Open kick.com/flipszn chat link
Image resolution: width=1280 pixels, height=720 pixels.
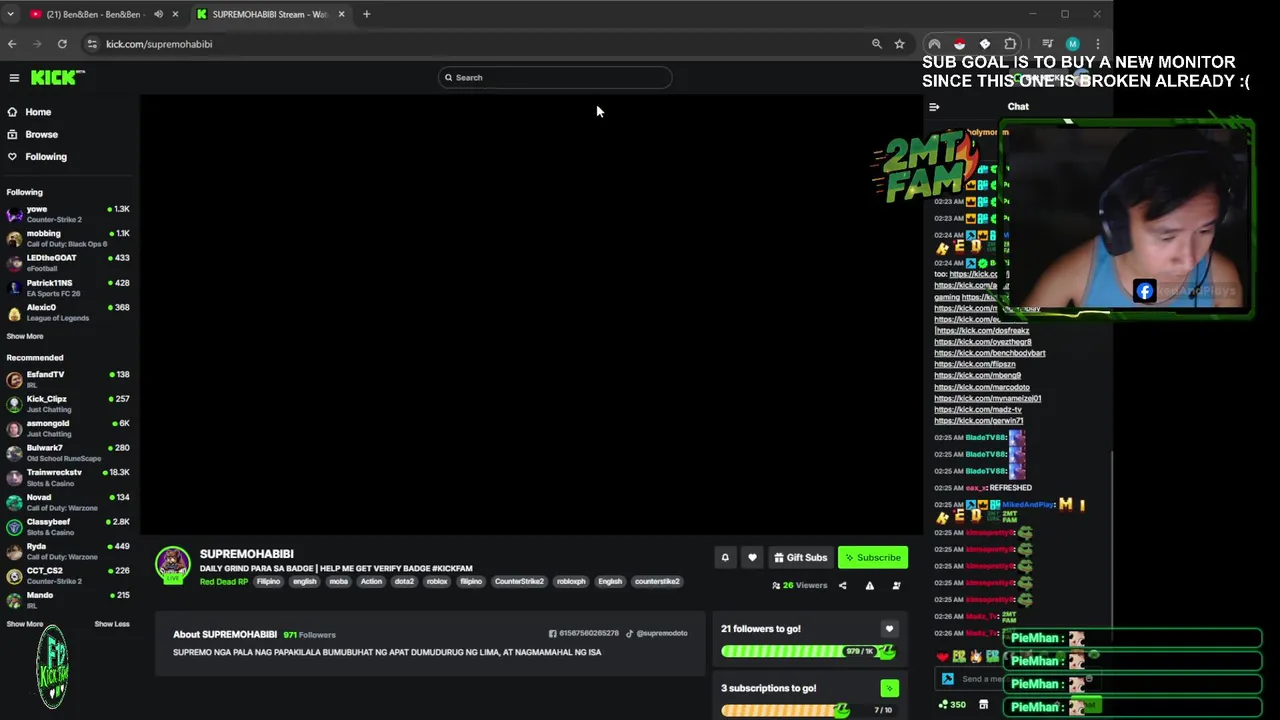pos(975,364)
